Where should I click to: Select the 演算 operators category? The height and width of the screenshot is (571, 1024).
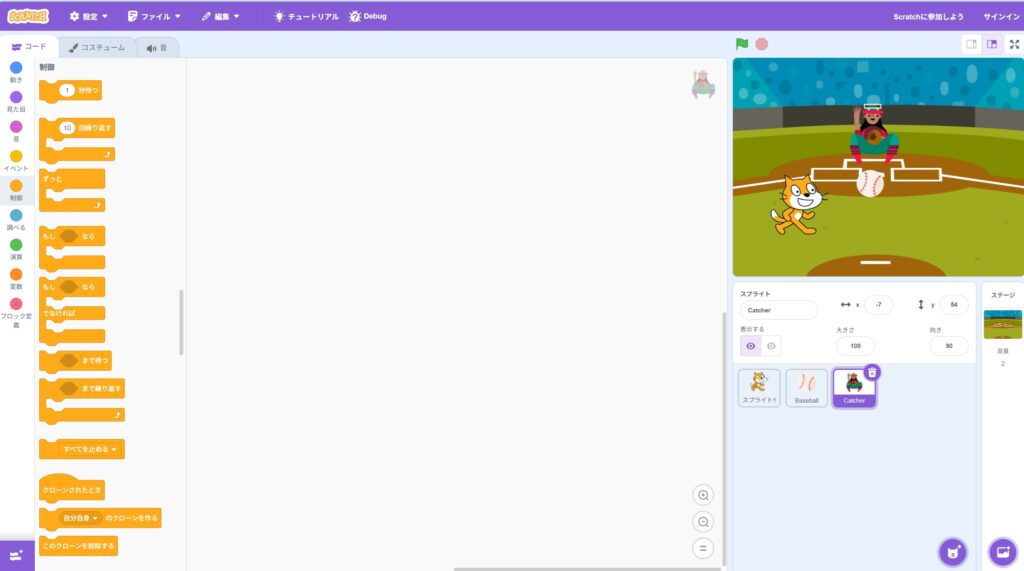point(16,249)
